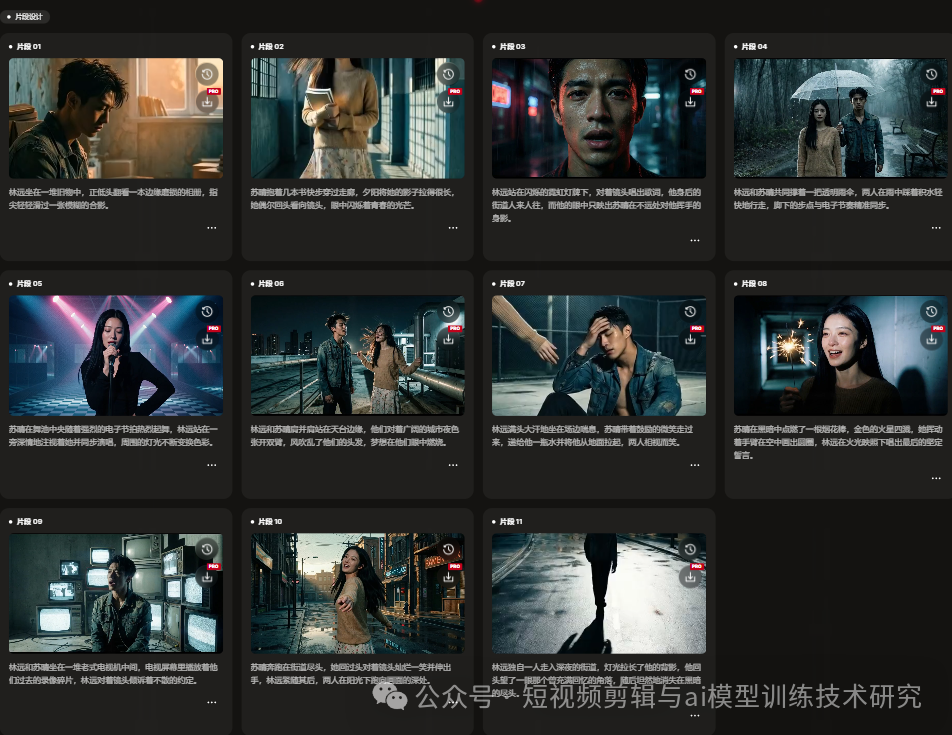Viewport: 952px width, 735px height.
Task: Click the 片段 01 card title
Action: [x=29, y=46]
